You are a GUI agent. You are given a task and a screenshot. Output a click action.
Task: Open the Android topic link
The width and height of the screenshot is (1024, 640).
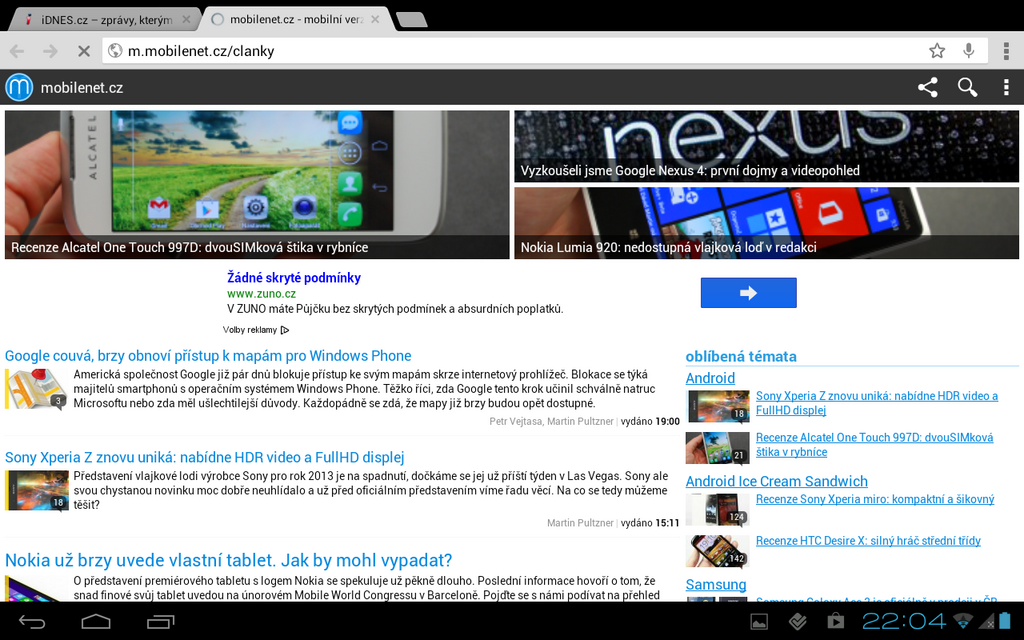click(x=710, y=378)
